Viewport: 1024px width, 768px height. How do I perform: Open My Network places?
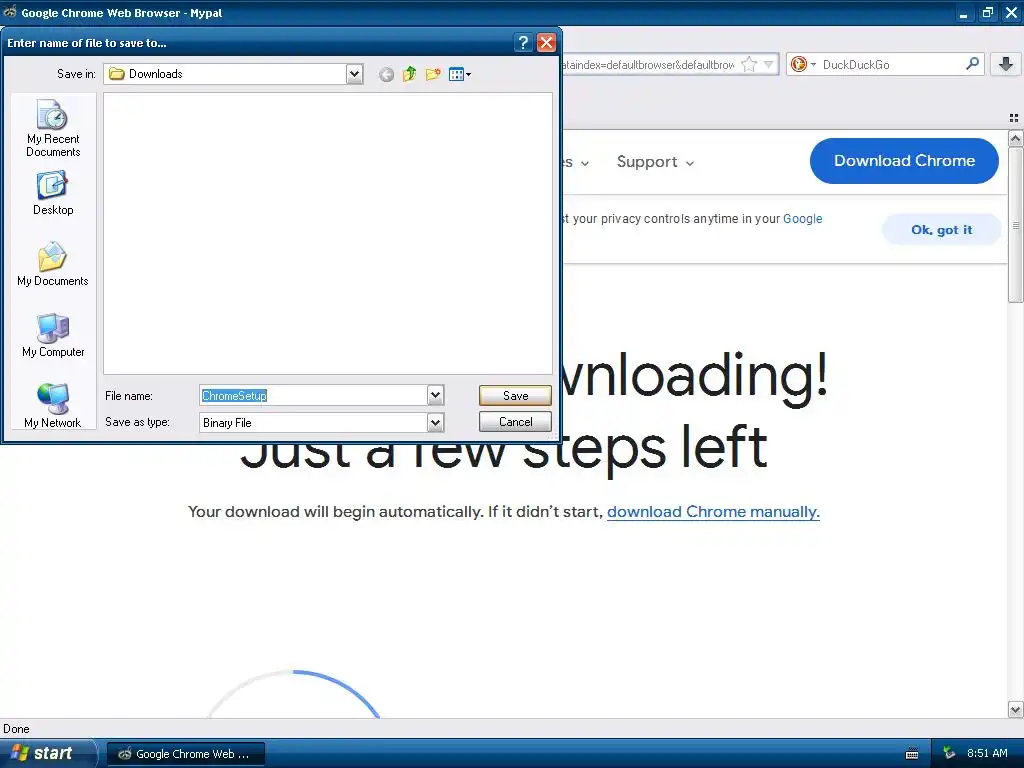53,406
